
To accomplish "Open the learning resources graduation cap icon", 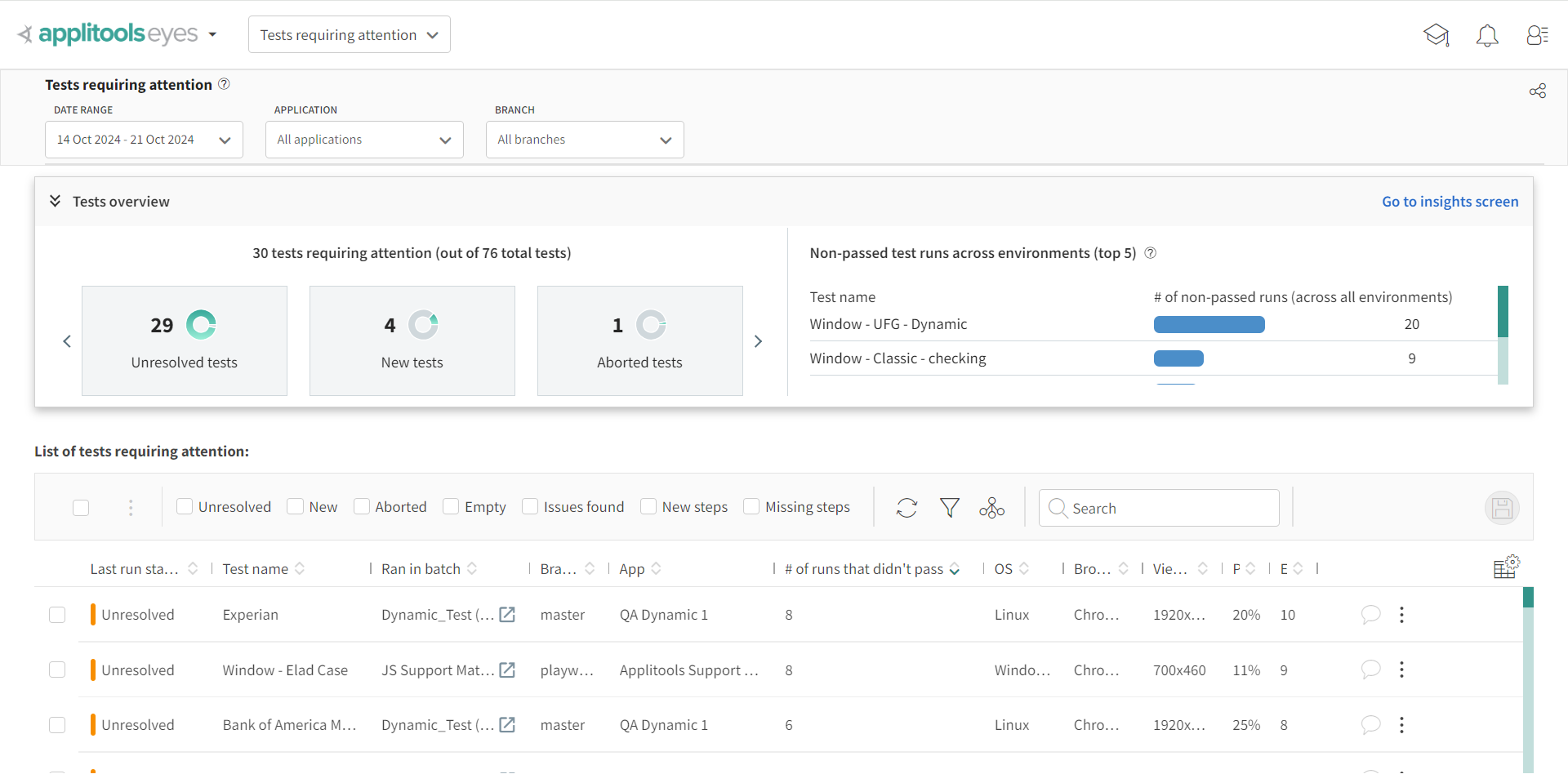I will (1437, 35).
